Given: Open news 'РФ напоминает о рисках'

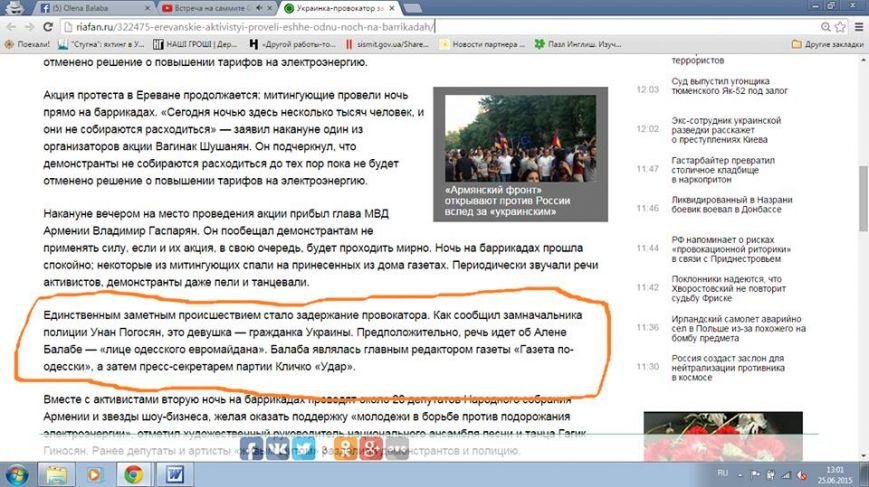Looking at the screenshot, I should pyautogui.click(x=731, y=249).
